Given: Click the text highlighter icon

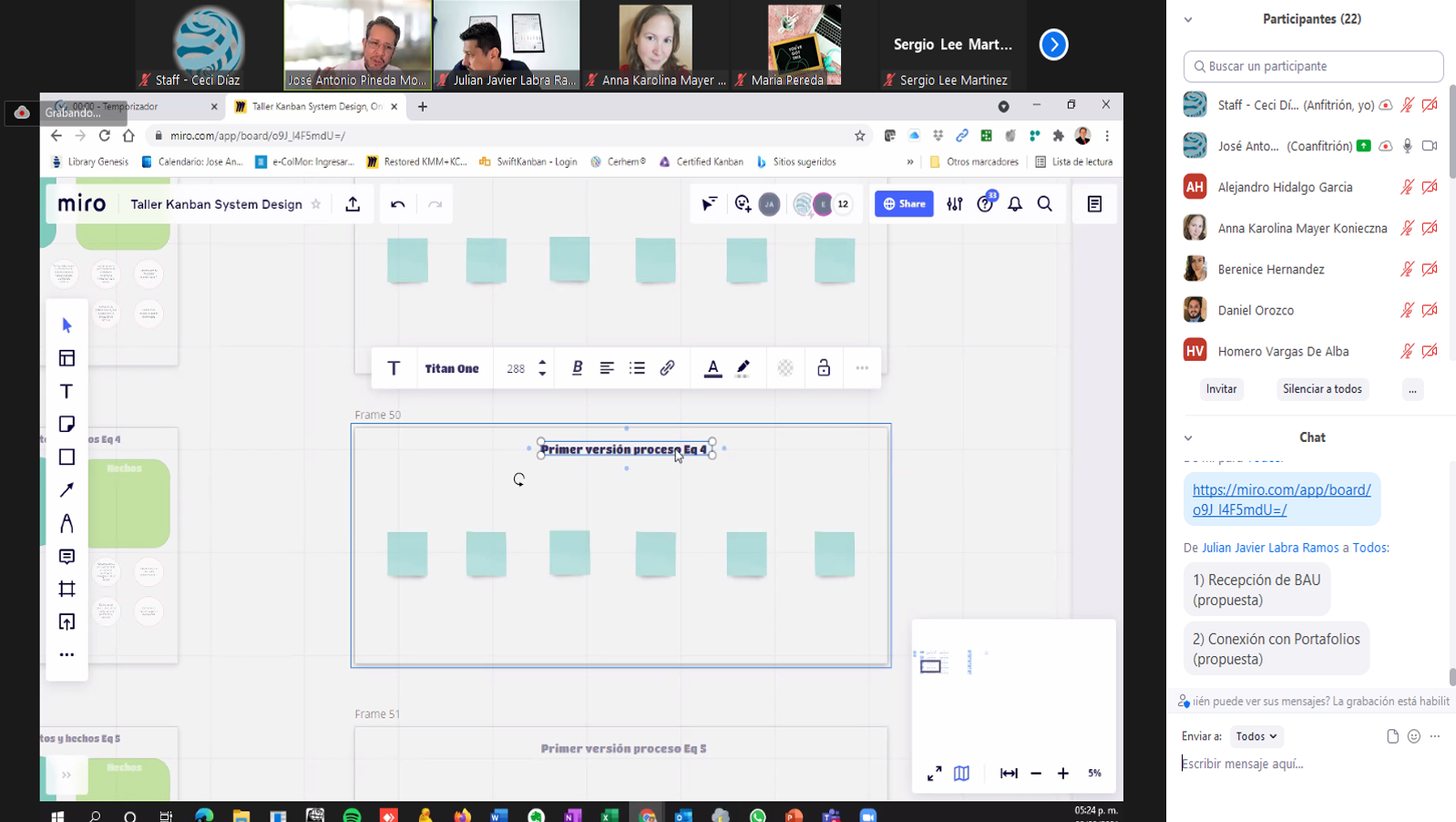Looking at the screenshot, I should pyautogui.click(x=743, y=368).
